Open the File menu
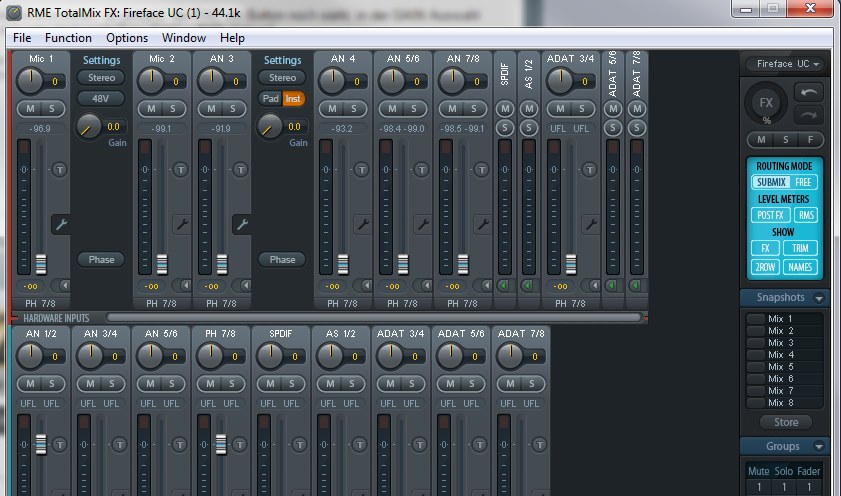841x496 pixels. (22, 38)
